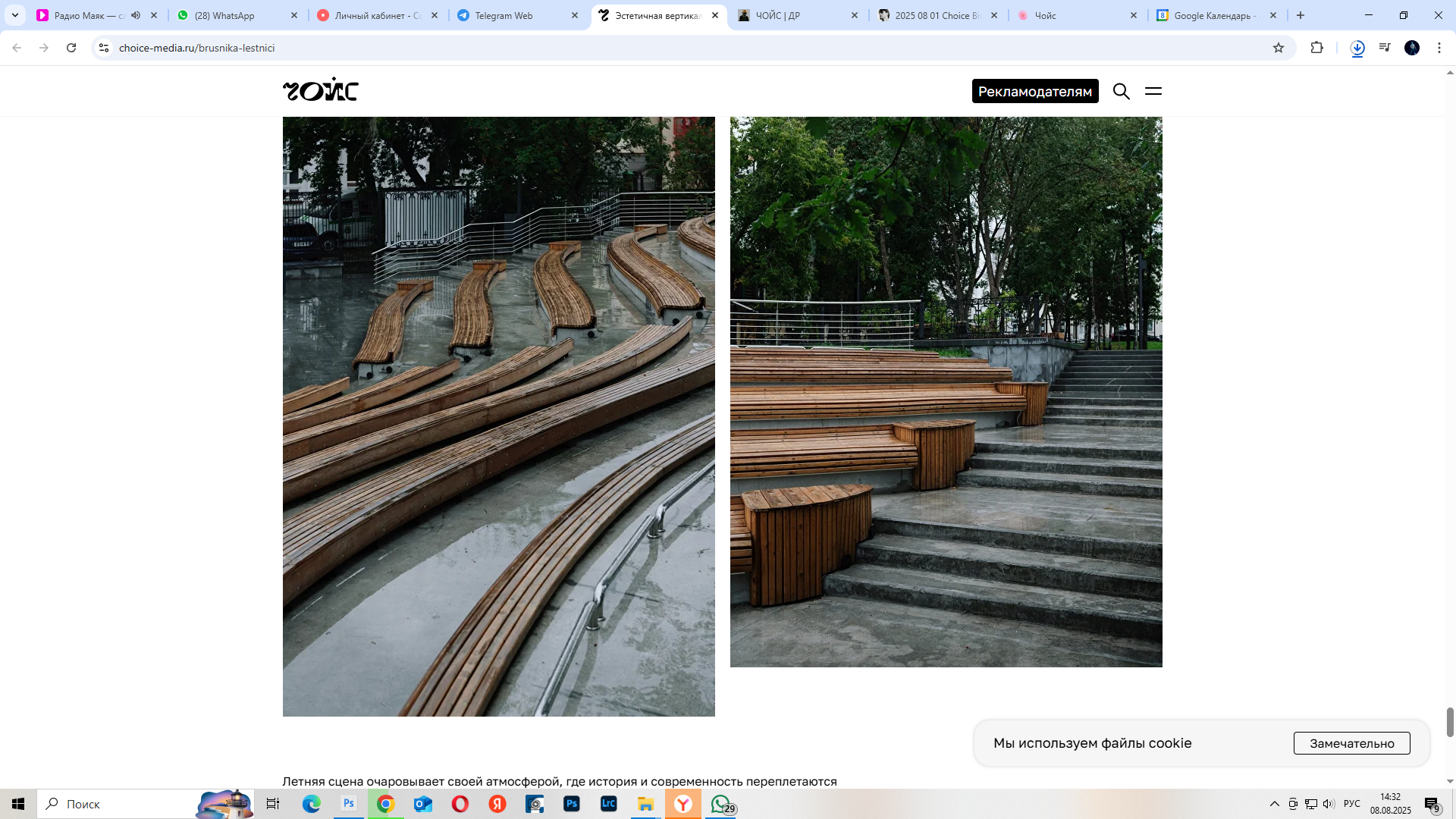This screenshot has height=819, width=1456.
Task: Bookmark this page with star icon
Action: [x=1279, y=48]
